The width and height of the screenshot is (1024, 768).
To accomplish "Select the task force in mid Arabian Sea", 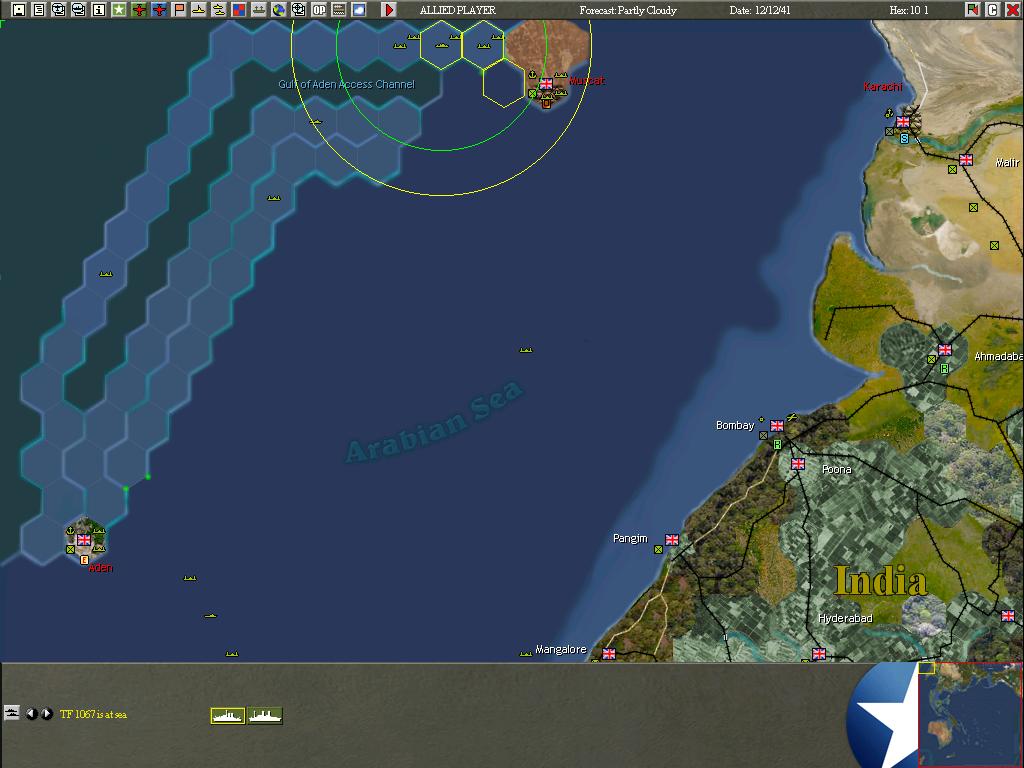I will pos(526,350).
